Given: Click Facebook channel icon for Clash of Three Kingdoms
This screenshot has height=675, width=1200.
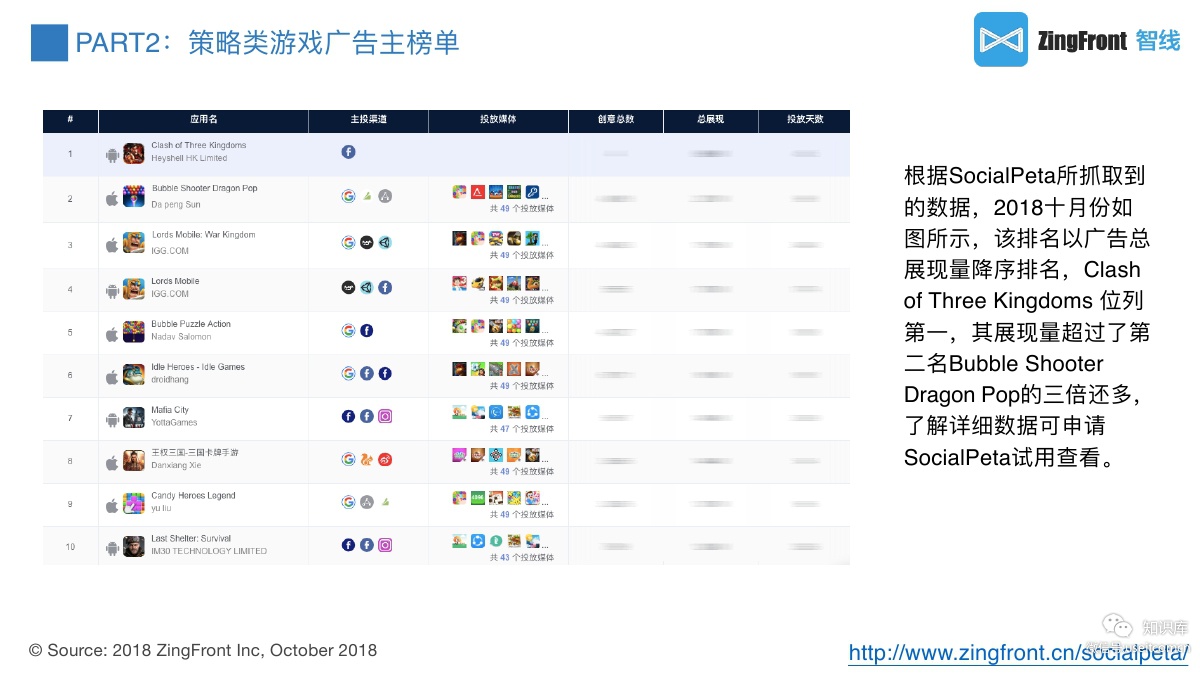Looking at the screenshot, I should pos(348,152).
